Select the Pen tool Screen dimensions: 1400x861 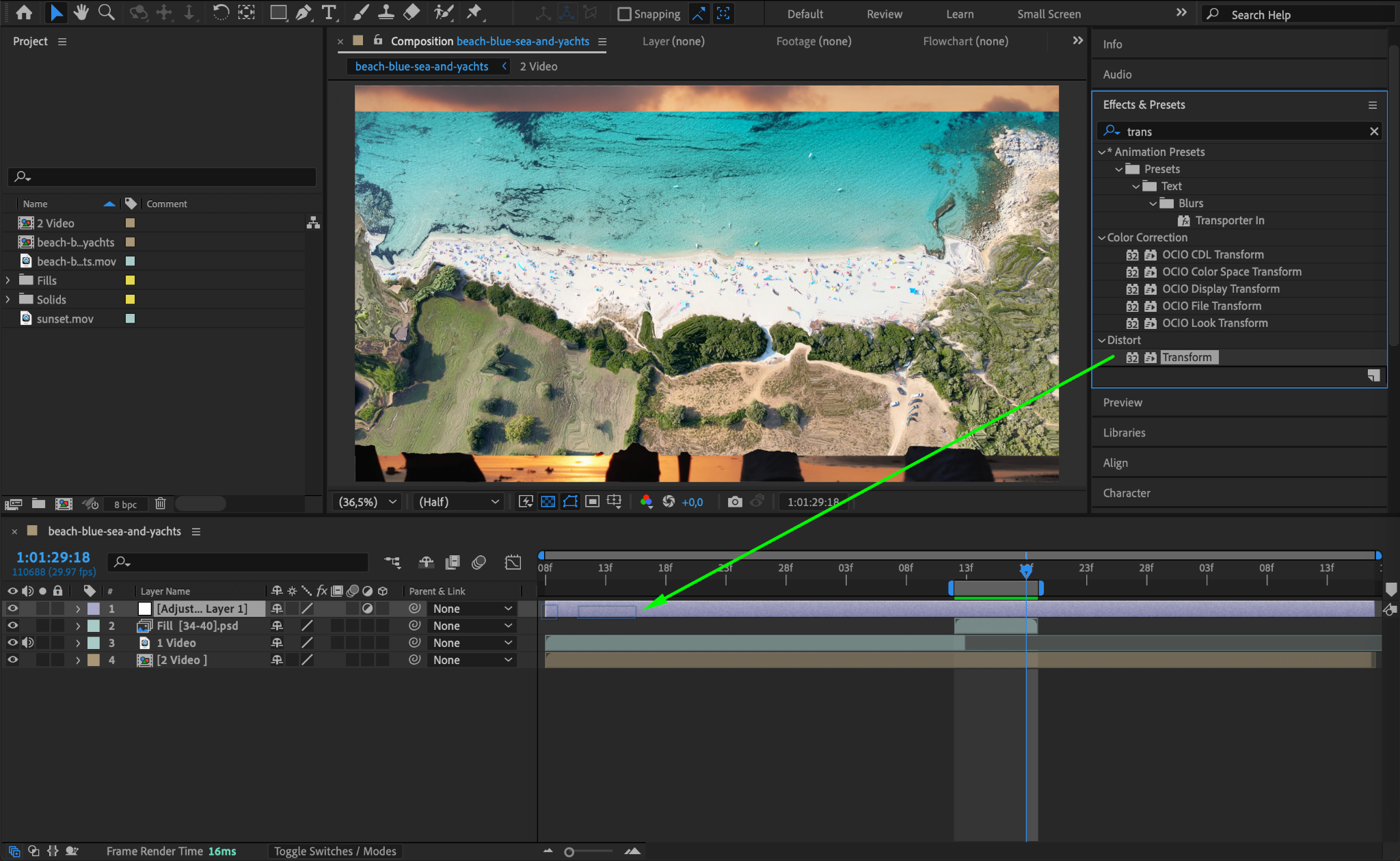(x=303, y=12)
